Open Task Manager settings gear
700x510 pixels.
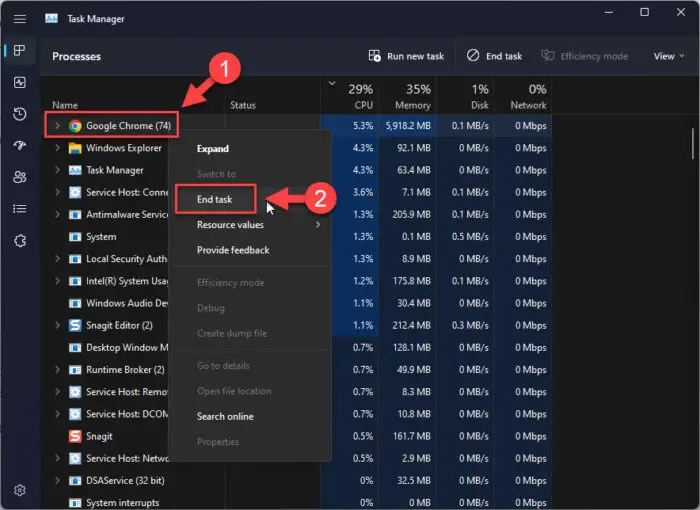coord(20,490)
